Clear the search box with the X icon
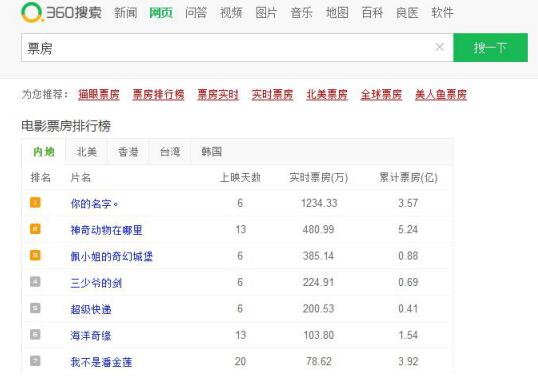The width and height of the screenshot is (538, 383). pyautogui.click(x=440, y=47)
